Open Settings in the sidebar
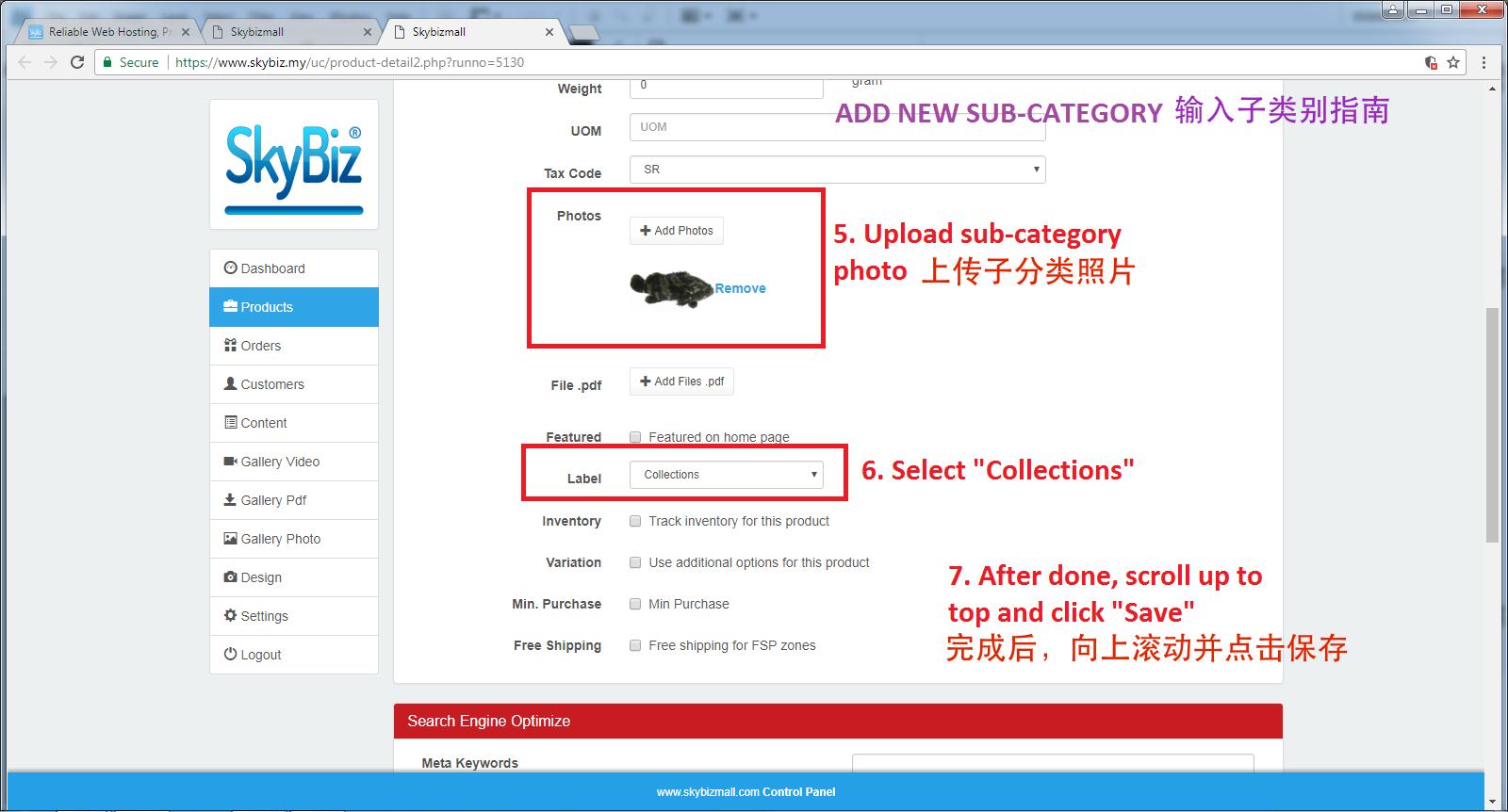The image size is (1508, 812). point(294,616)
